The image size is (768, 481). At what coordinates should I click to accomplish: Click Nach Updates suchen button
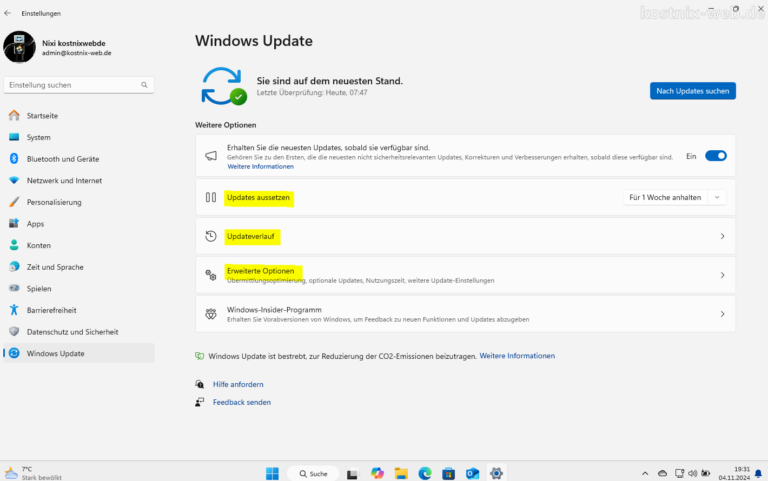(x=693, y=91)
